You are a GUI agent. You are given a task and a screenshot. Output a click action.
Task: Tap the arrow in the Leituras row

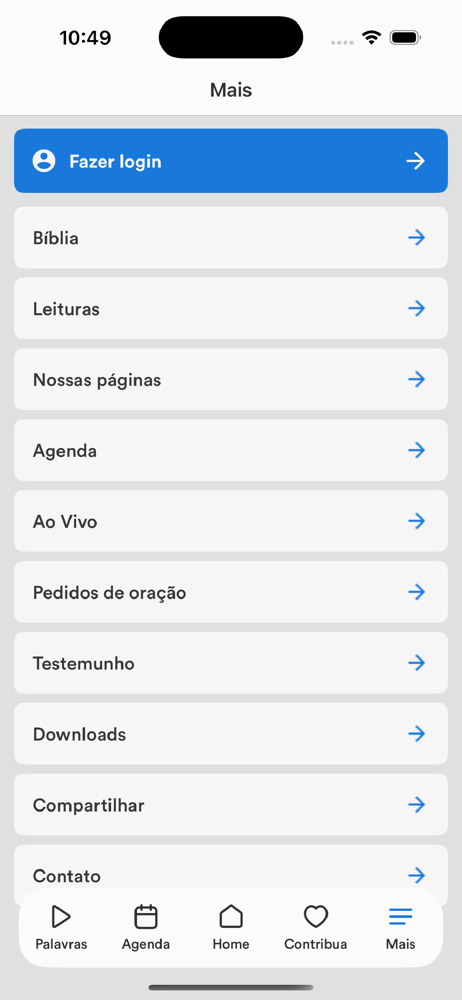[x=417, y=309]
